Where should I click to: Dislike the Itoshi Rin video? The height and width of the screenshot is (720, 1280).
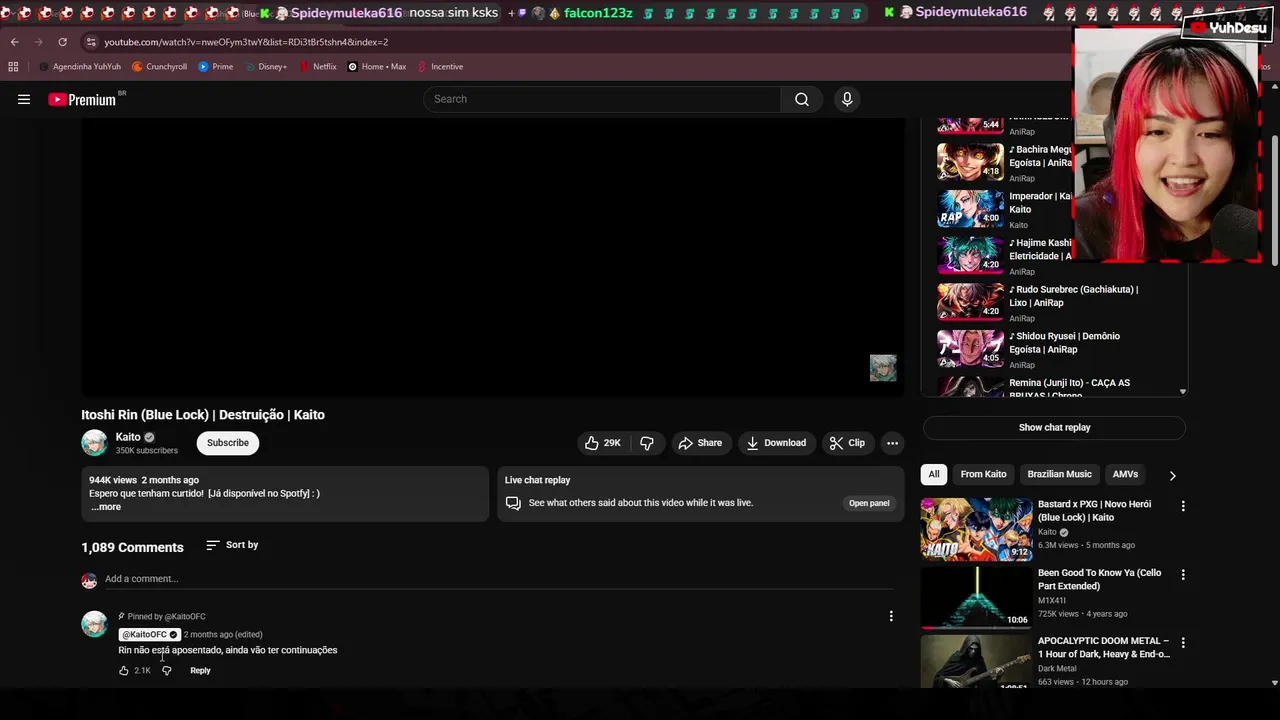pos(647,443)
